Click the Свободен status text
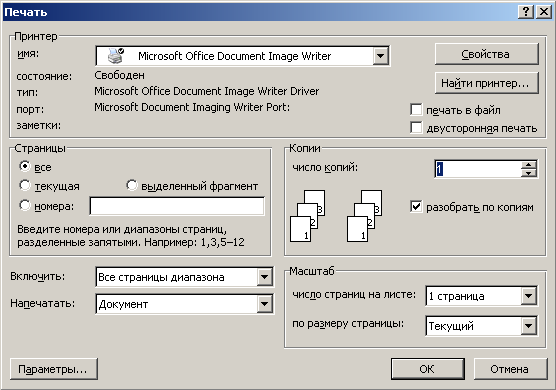Image resolution: width=556 pixels, height=390 pixels. click(119, 75)
